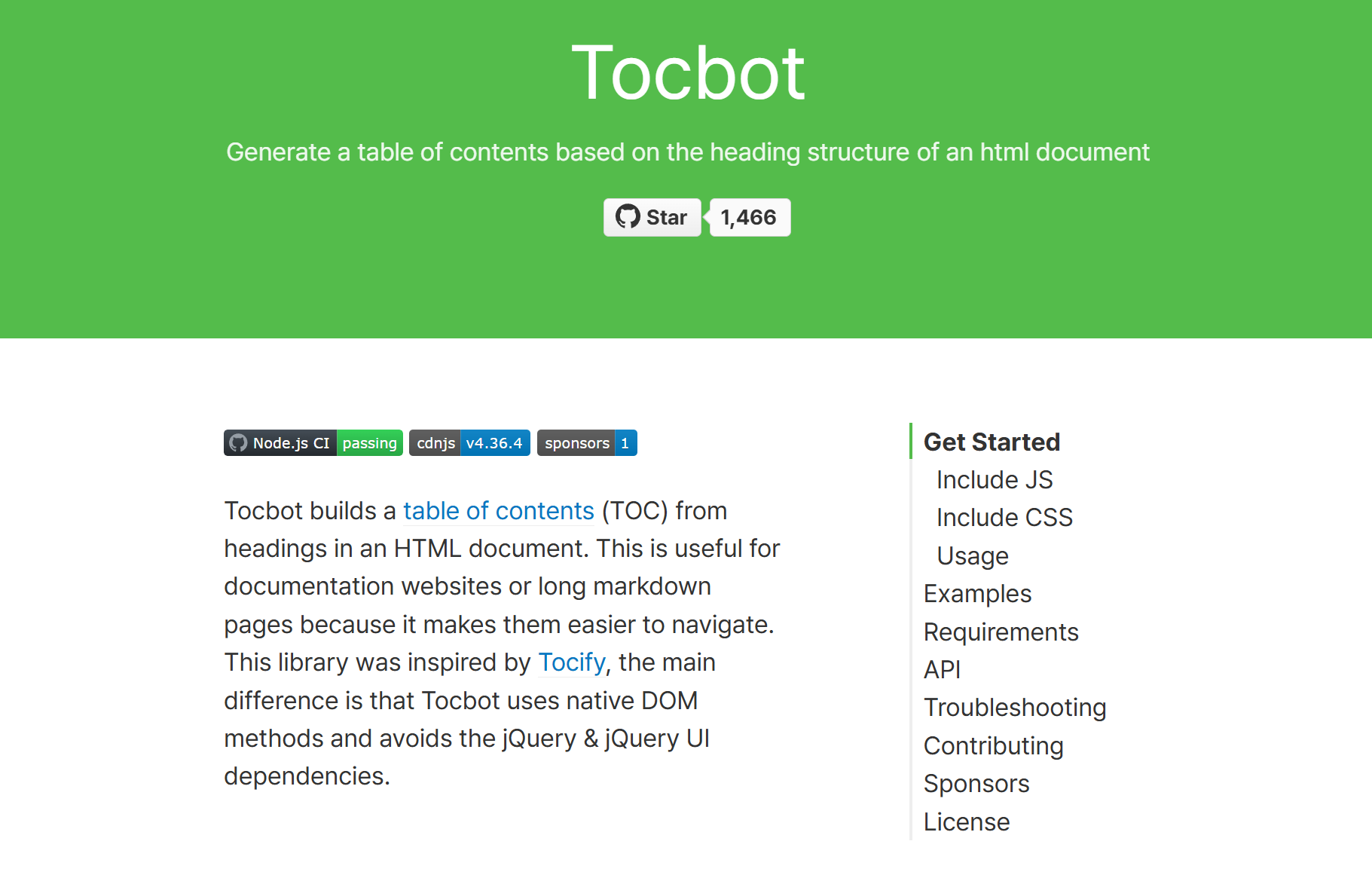1372x881 pixels.
Task: Jump to the Examples section
Action: 977,594
